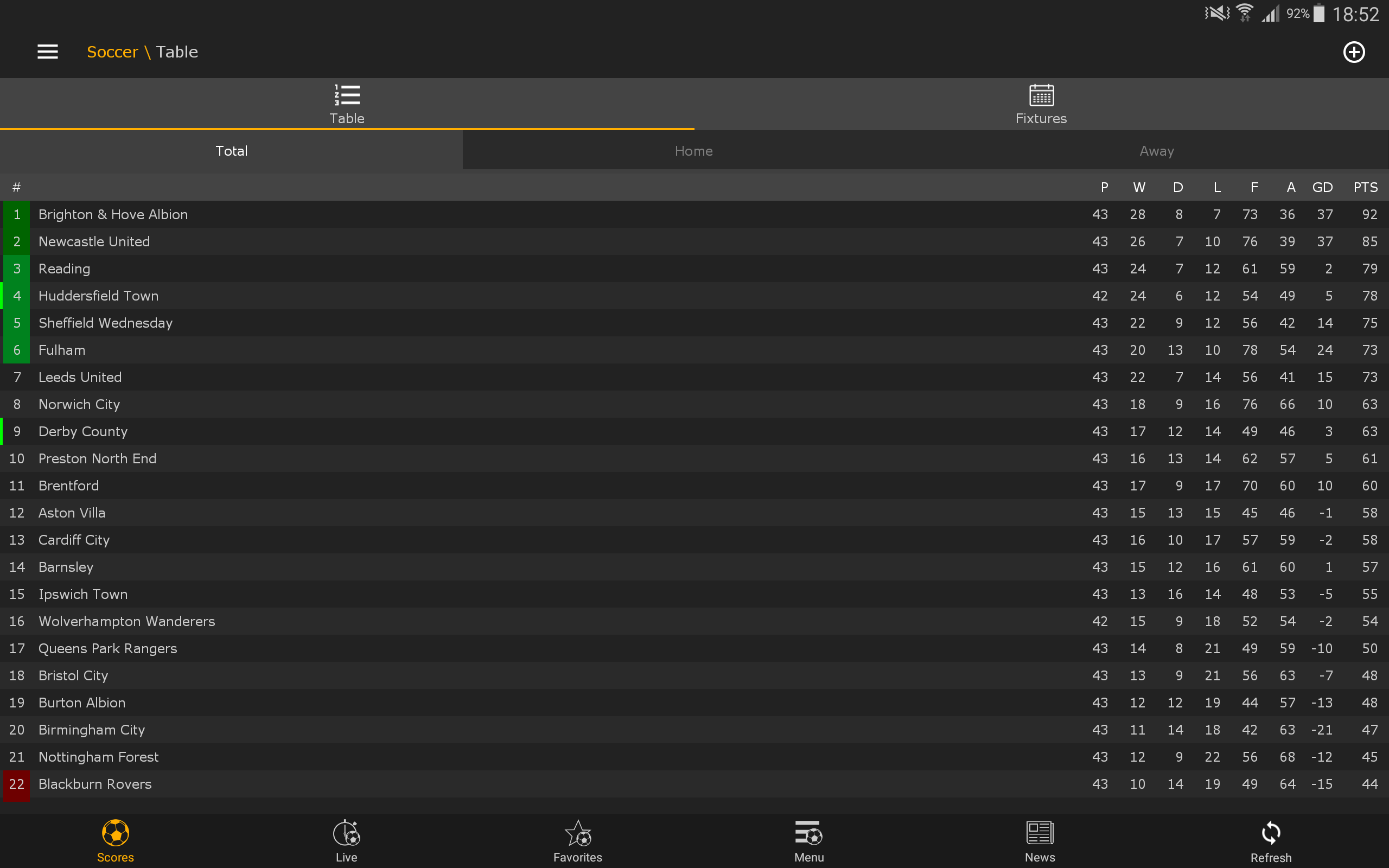
Task: Open Norwich City team row
Action: click(694, 404)
